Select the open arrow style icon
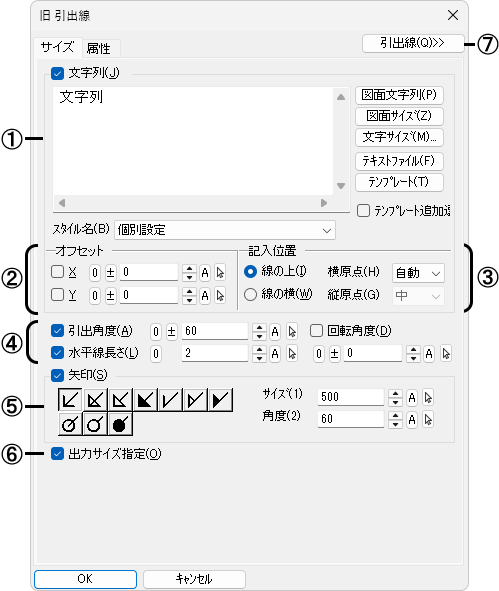Image resolution: width=499 pixels, height=591 pixels. (x=70, y=400)
